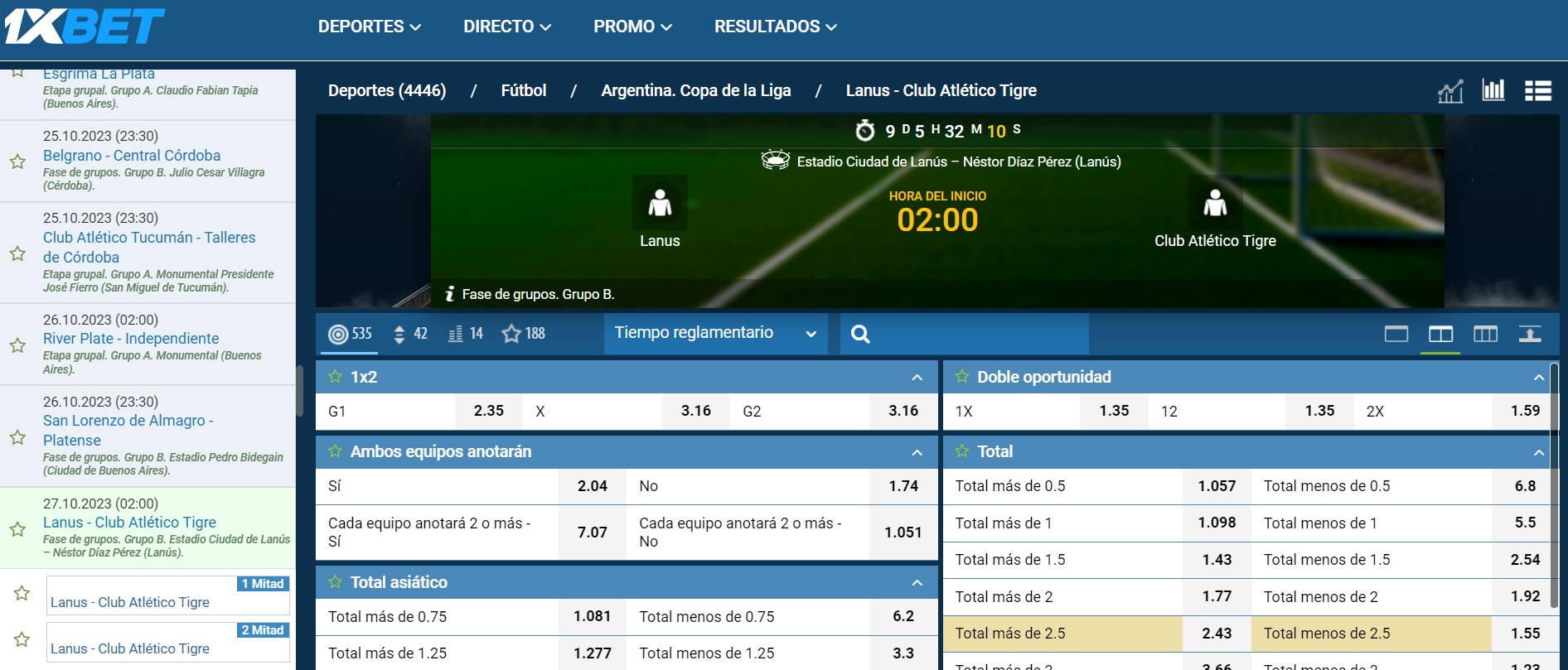Collapse the Ambos equipos anotarán section
The width and height of the screenshot is (1568, 670).
pos(917,452)
